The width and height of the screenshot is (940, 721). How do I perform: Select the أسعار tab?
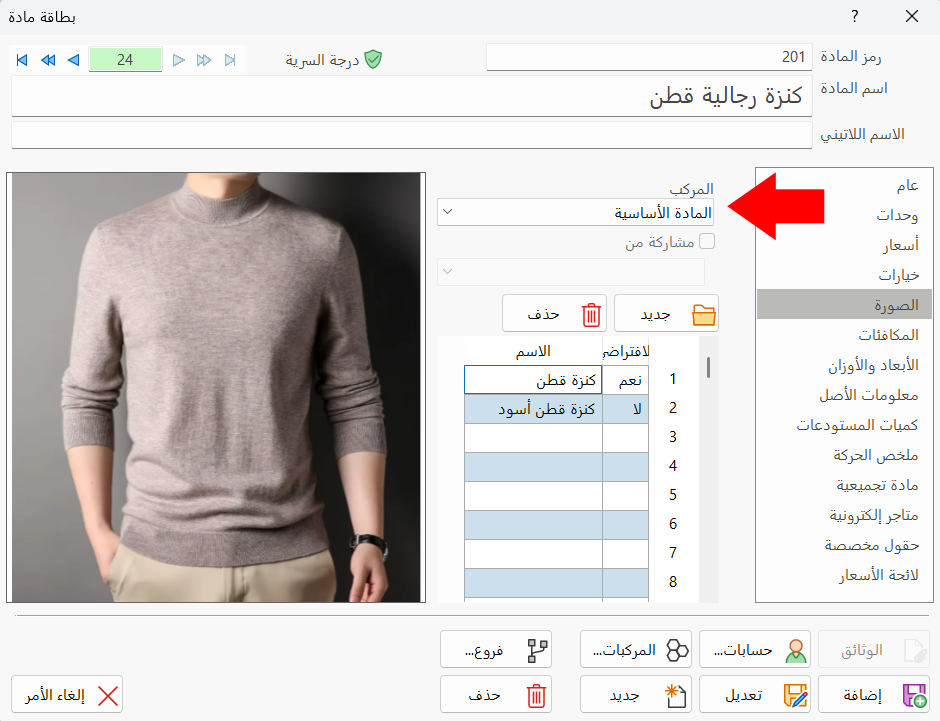pos(844,245)
